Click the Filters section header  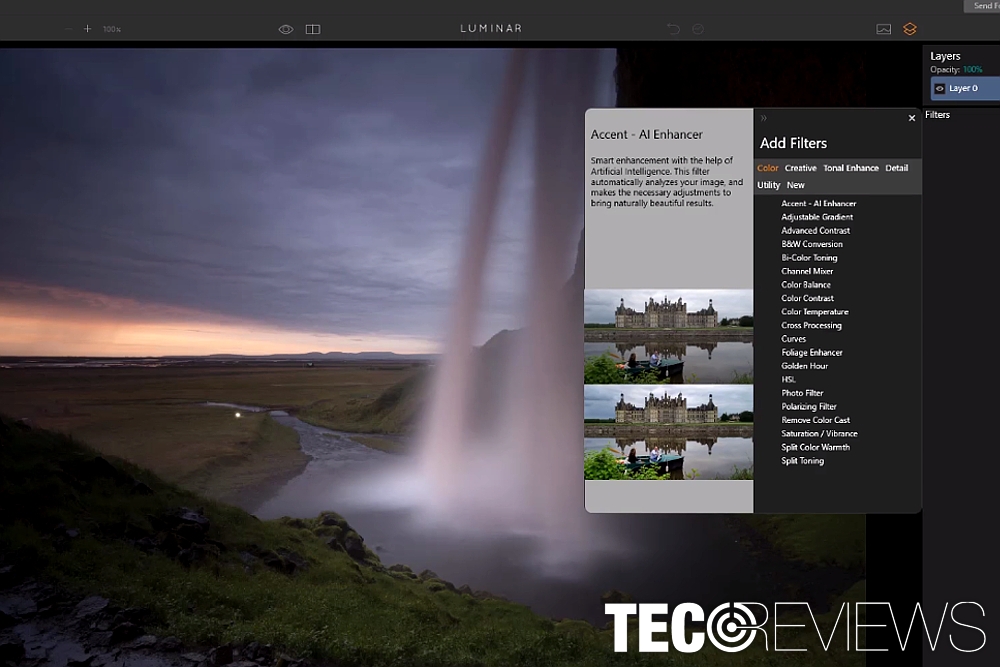[x=938, y=115]
